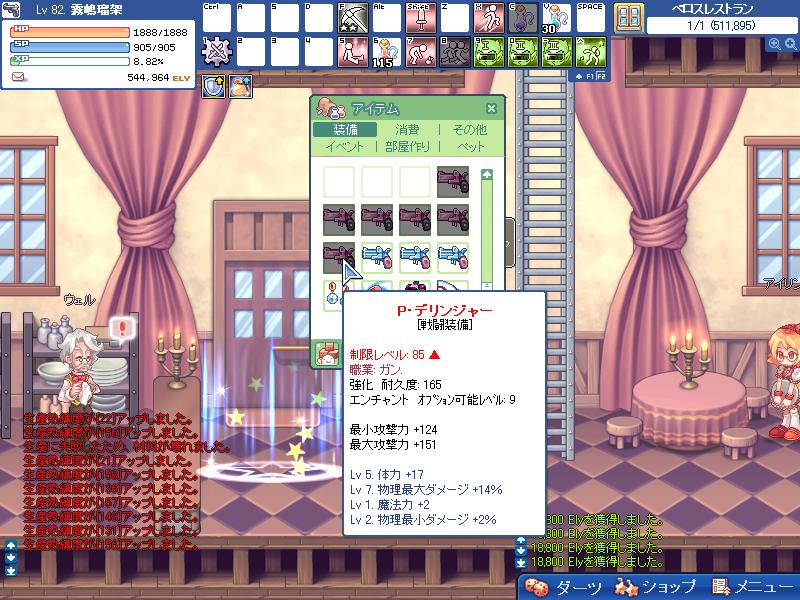Click the chat log scroll-up arrow on the left
Screen dimensions: 800x600
(11, 545)
